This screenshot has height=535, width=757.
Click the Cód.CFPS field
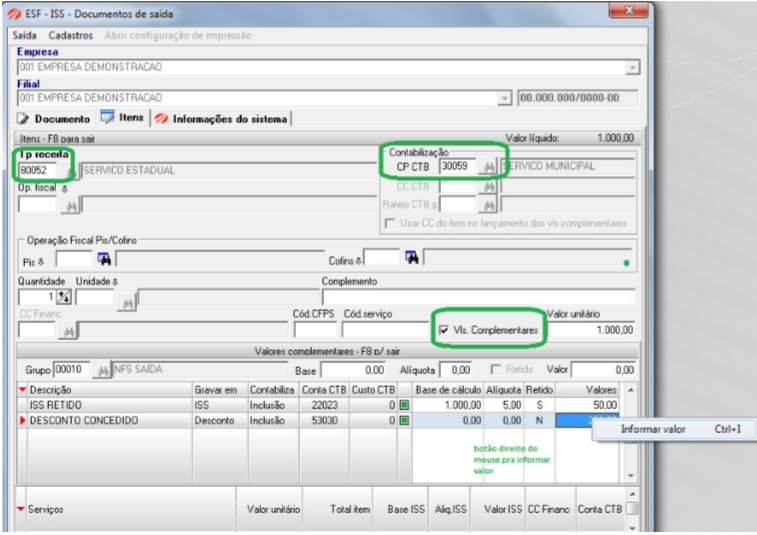(315, 330)
